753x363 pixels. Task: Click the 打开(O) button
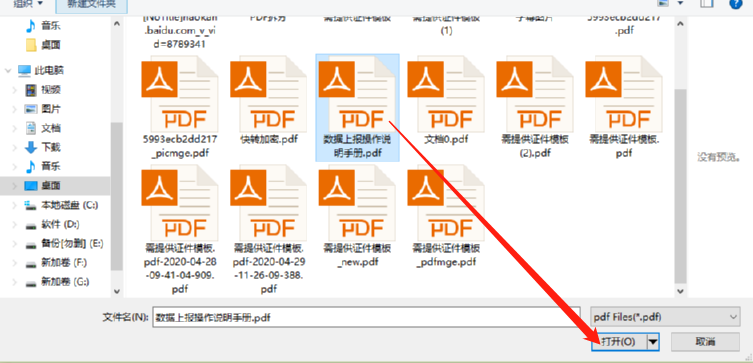coord(619,342)
